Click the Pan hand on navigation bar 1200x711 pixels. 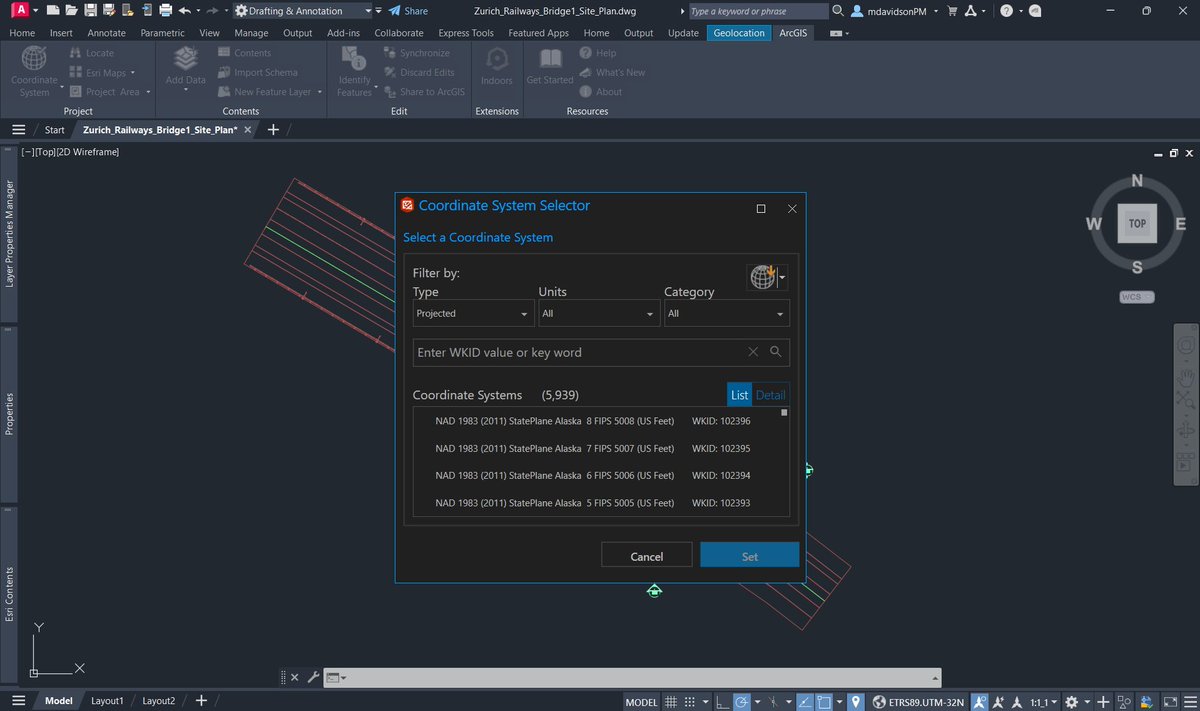1186,379
